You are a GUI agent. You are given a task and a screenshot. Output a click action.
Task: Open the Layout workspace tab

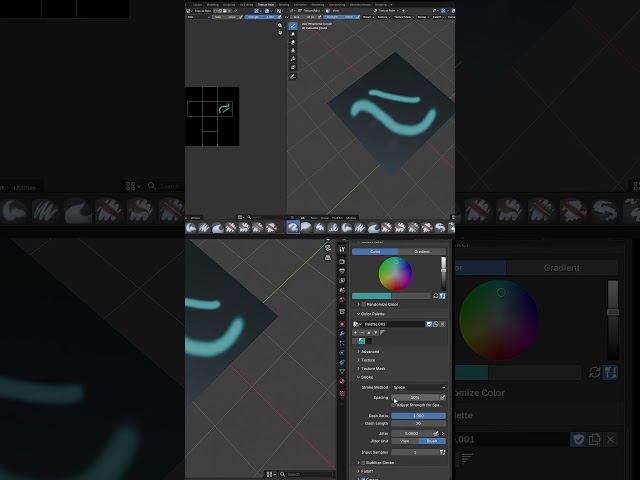pyautogui.click(x=198, y=5)
